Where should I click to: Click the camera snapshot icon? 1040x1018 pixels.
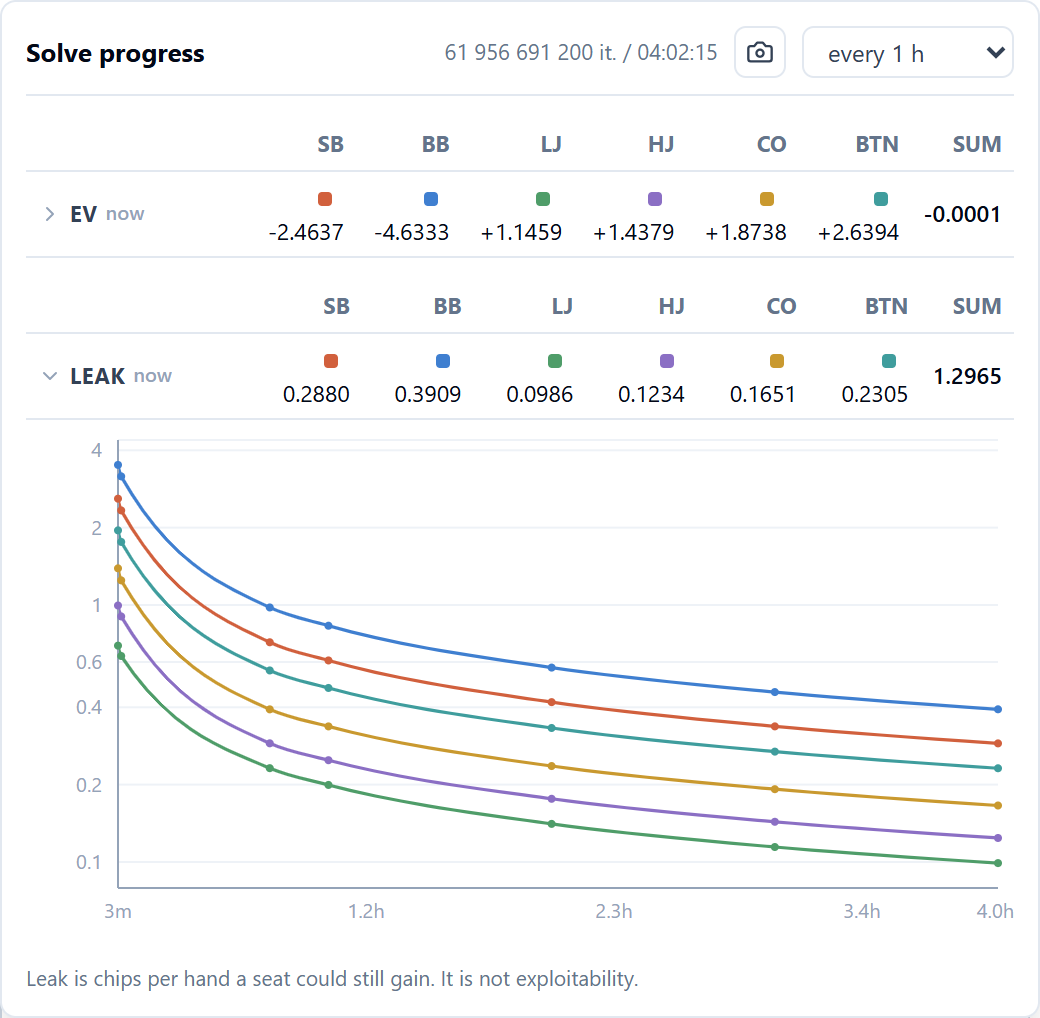point(760,52)
